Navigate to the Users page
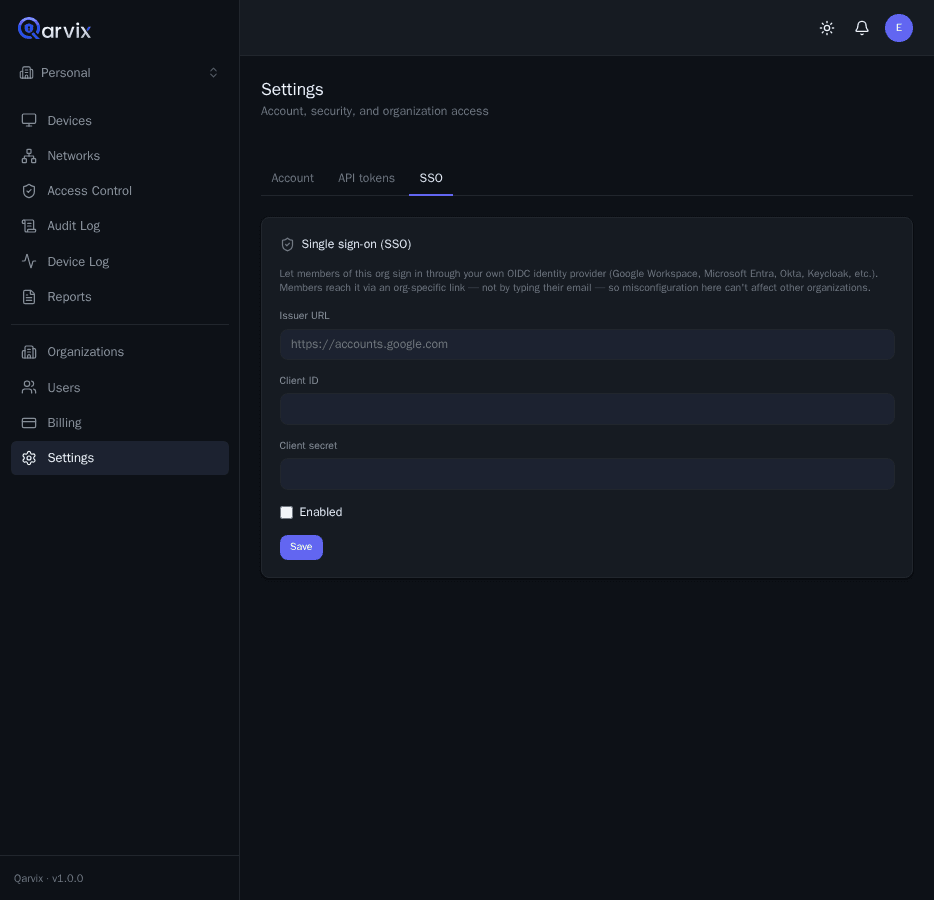The height and width of the screenshot is (900, 934). pyautogui.click(x=120, y=387)
